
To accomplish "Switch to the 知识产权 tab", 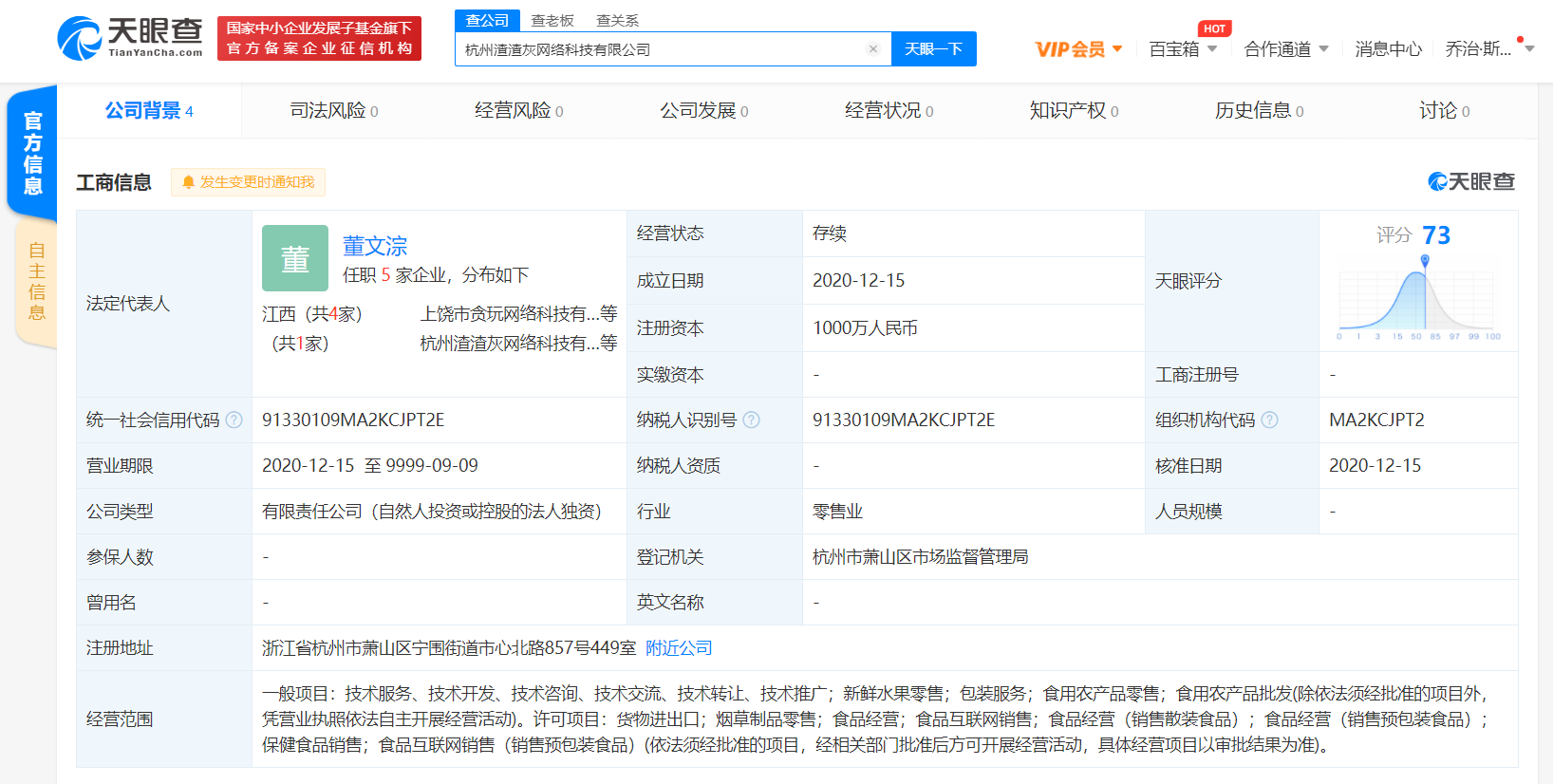I will pyautogui.click(x=1074, y=111).
